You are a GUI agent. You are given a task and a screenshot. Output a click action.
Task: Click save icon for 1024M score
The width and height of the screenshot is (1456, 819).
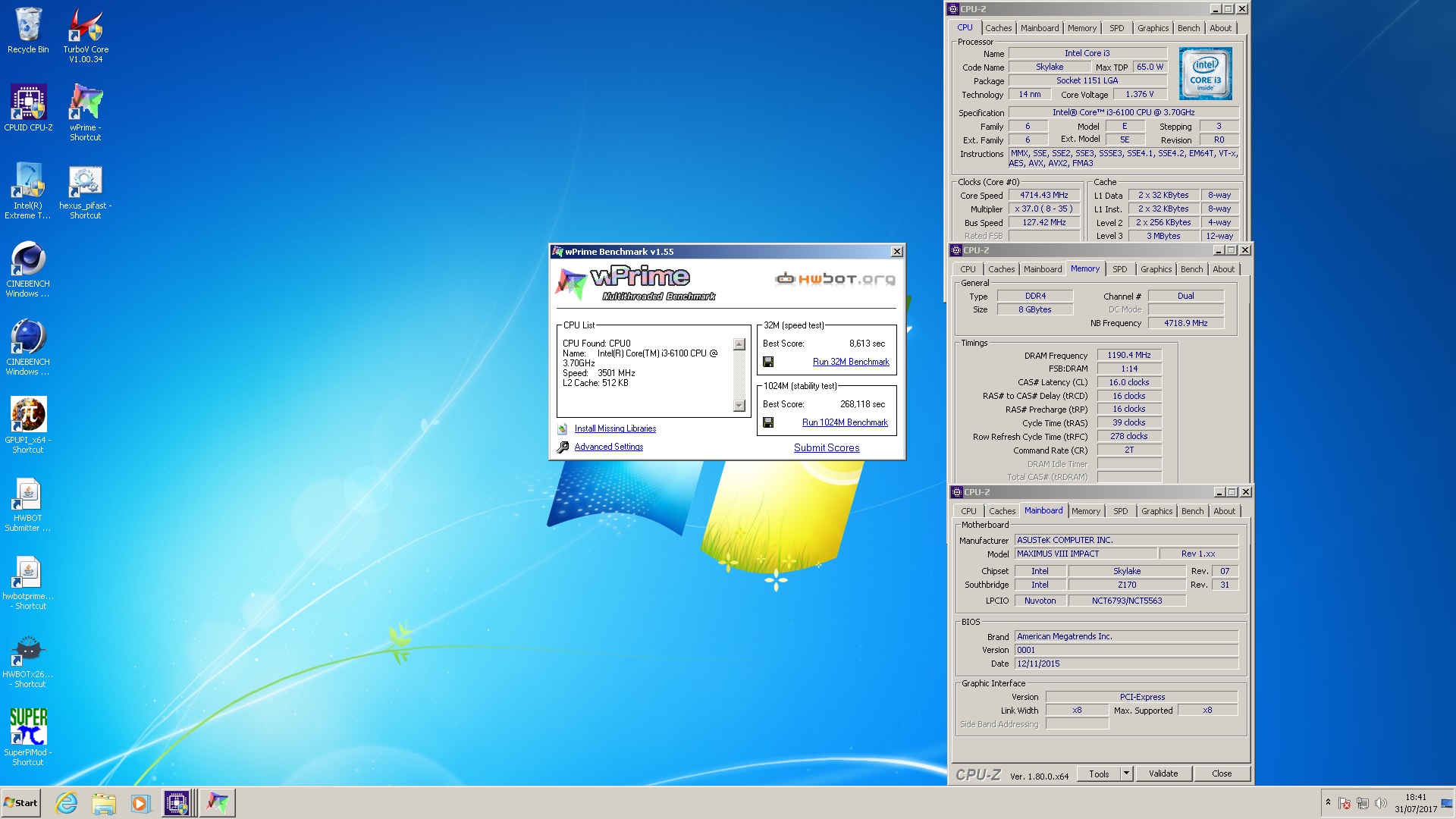(768, 423)
